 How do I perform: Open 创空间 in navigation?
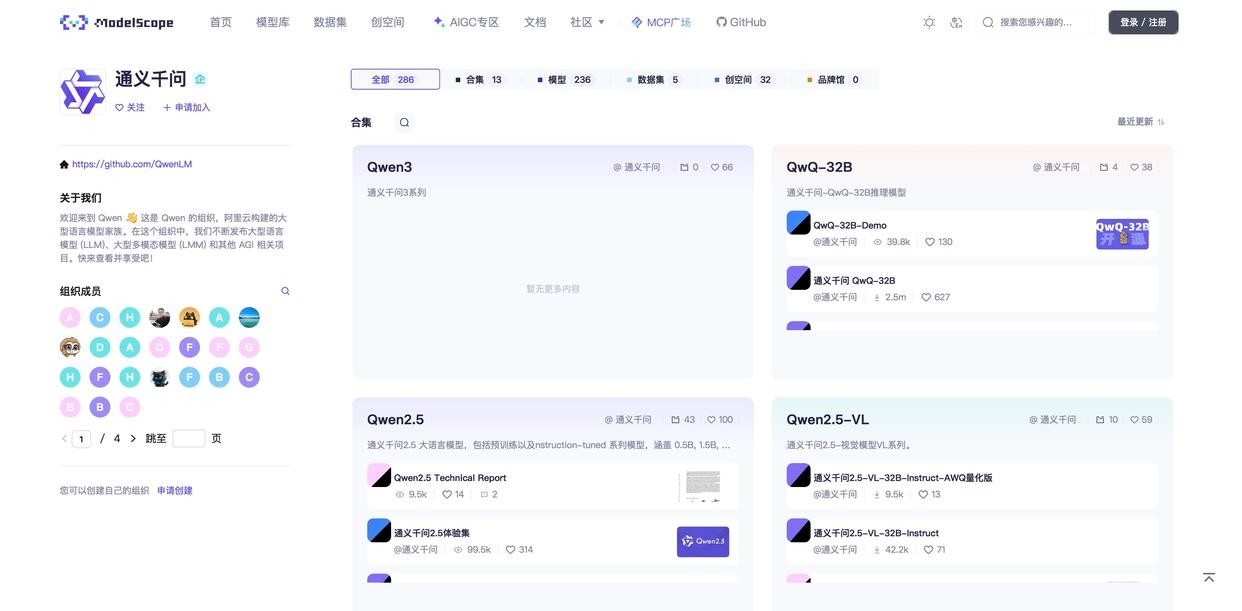click(387, 22)
